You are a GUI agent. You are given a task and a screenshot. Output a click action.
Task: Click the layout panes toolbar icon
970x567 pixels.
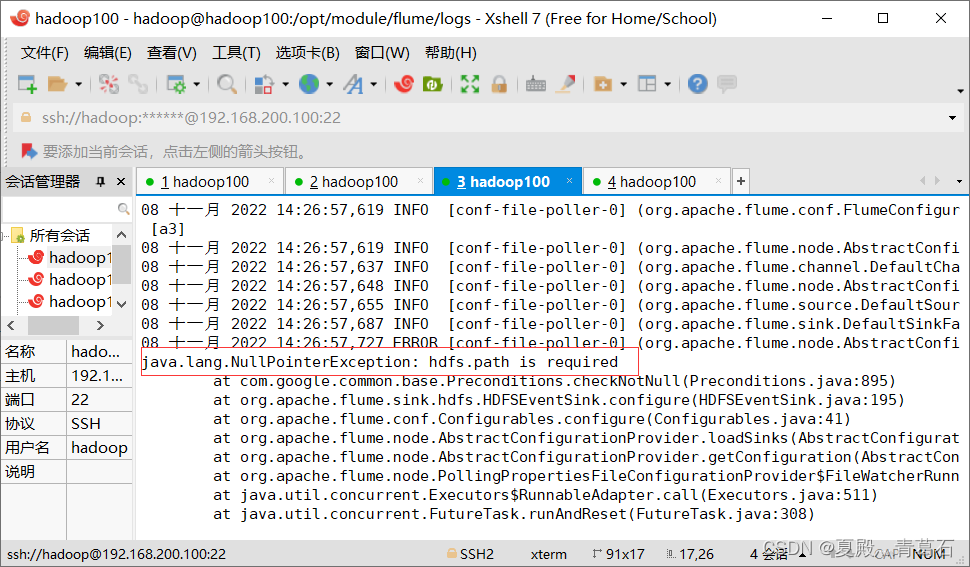(647, 84)
